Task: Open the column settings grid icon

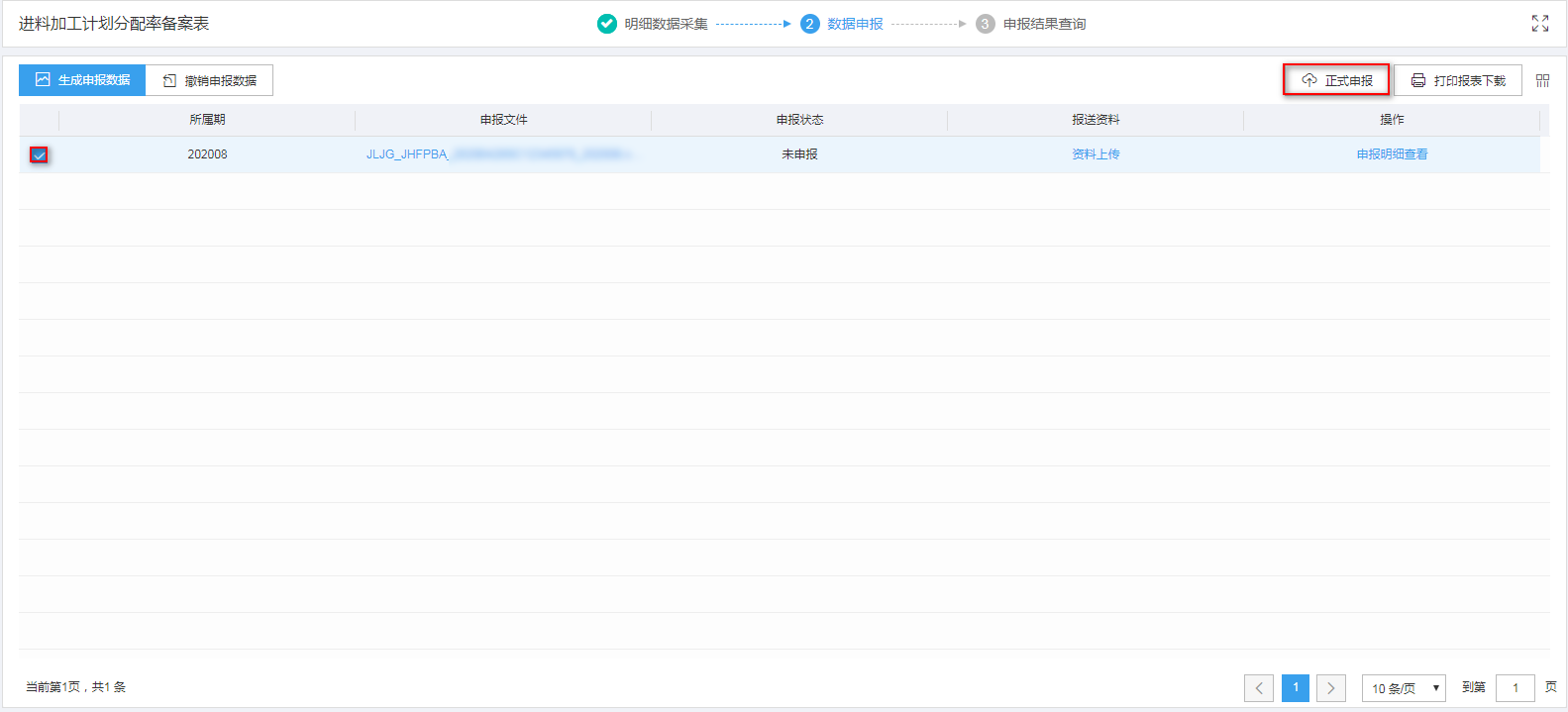Action: (x=1542, y=81)
